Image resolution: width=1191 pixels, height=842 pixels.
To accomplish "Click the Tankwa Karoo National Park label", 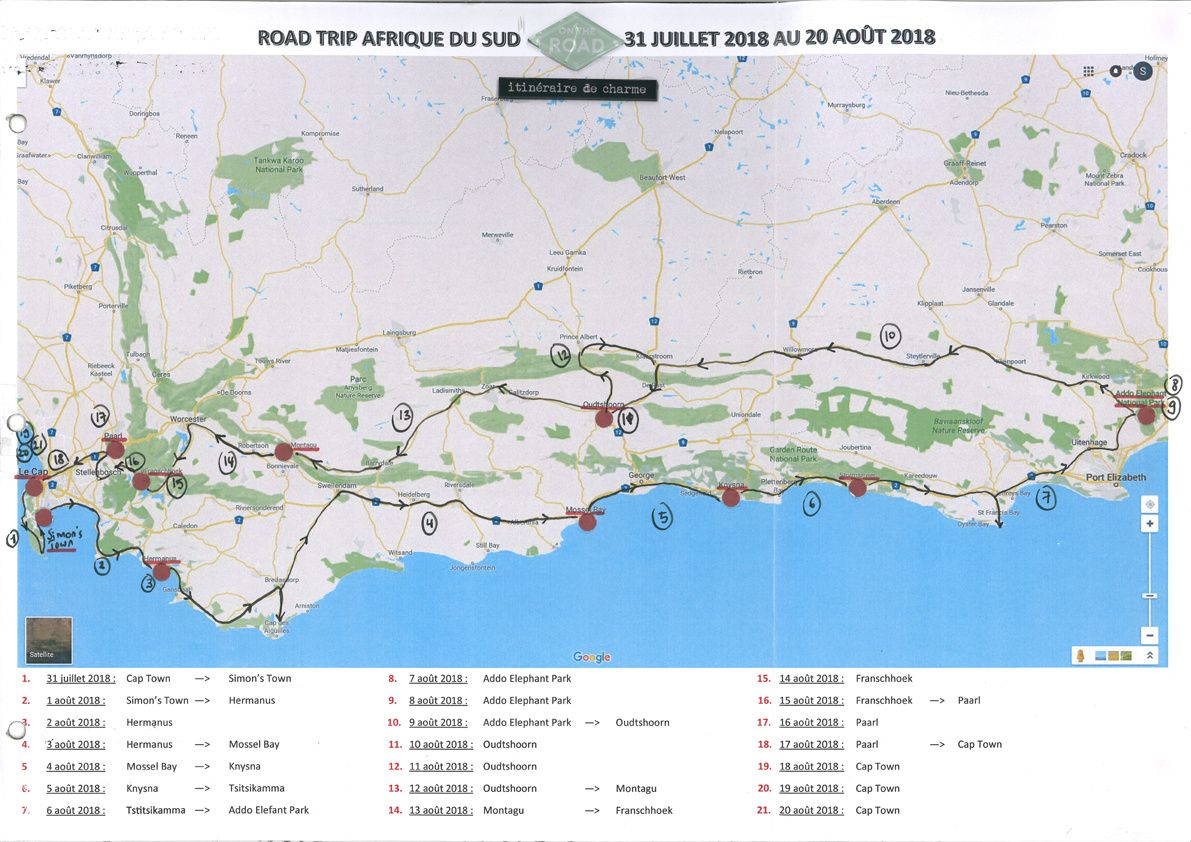I will tap(278, 165).
